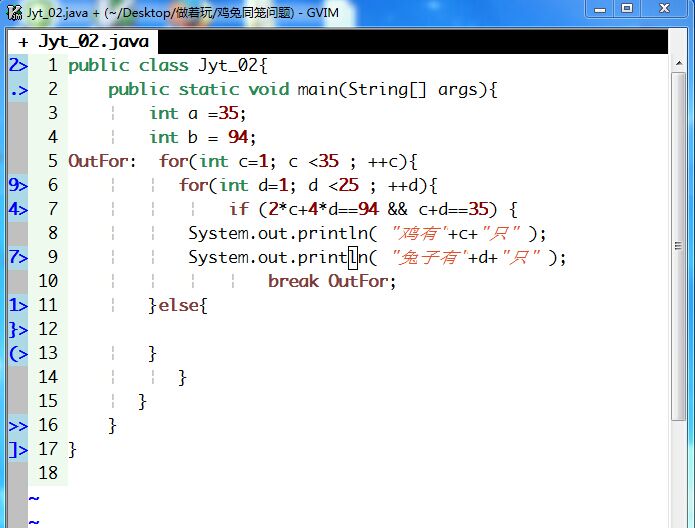The width and height of the screenshot is (695, 528).
Task: Click the value '94' on line 4
Action: [x=238, y=137]
